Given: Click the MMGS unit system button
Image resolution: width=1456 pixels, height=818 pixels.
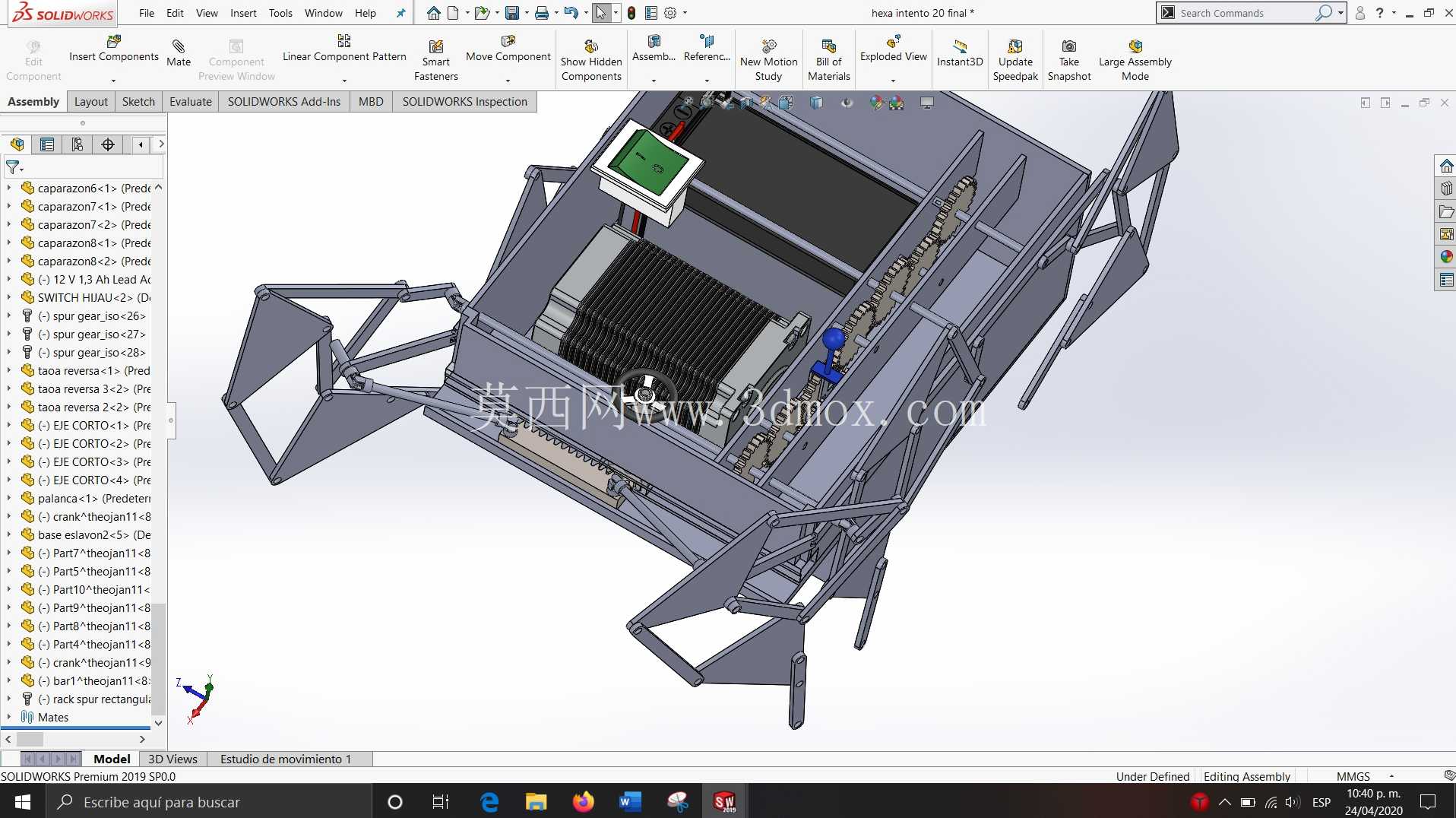Looking at the screenshot, I should (1353, 776).
